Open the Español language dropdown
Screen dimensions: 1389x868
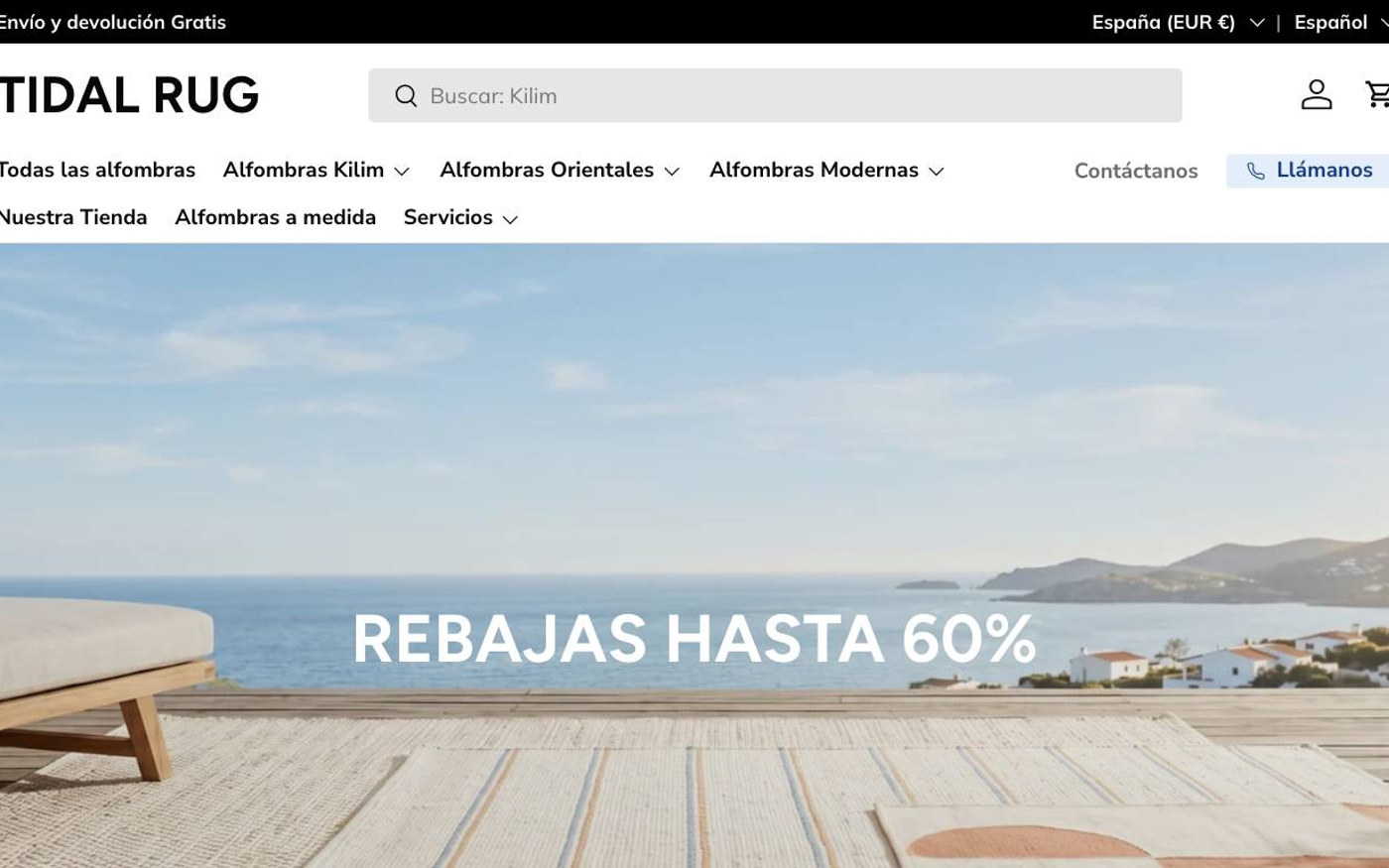pos(1341,22)
